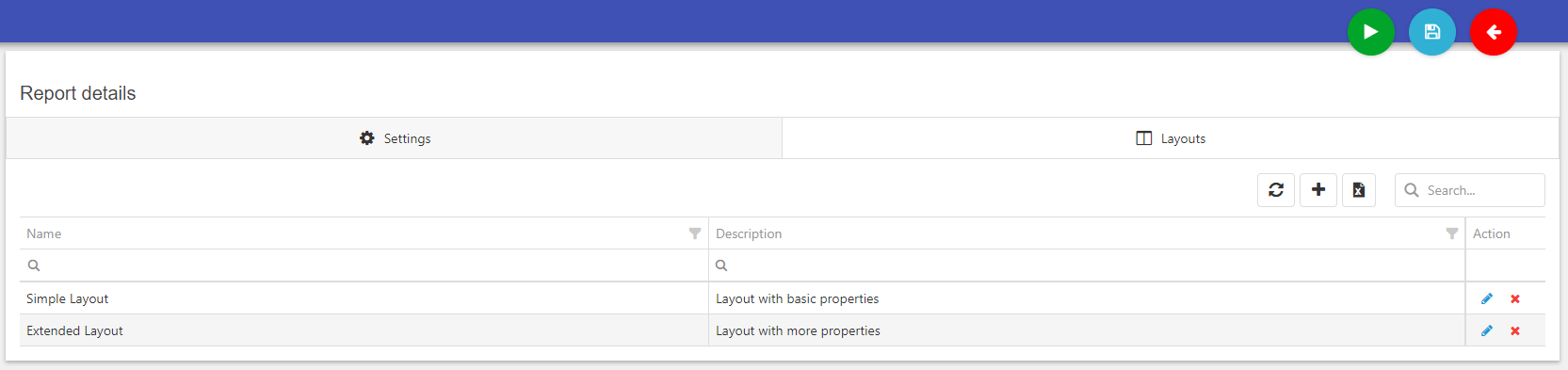Click the Description column filter row field
This screenshot has width=1568, height=370.
point(1087,265)
